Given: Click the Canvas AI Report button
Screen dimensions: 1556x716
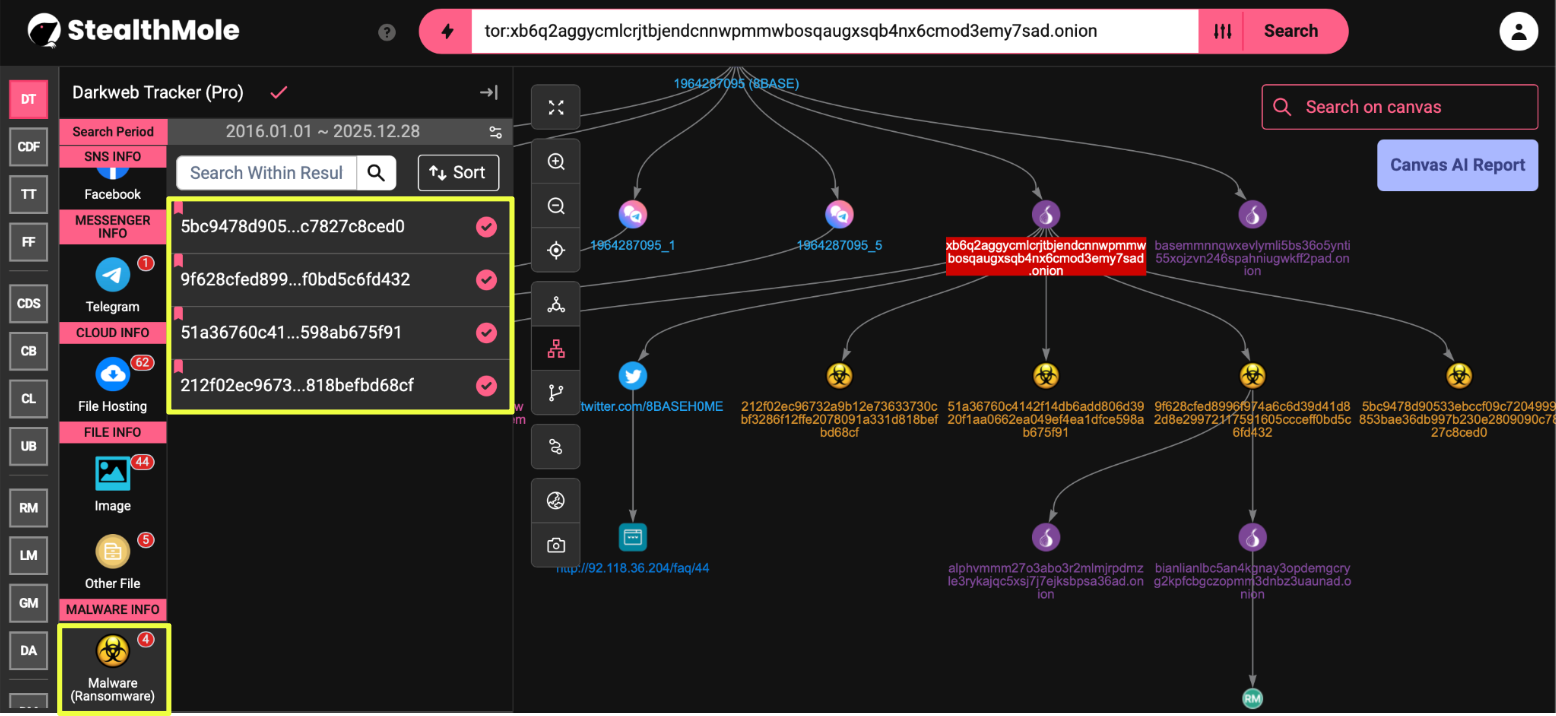Looking at the screenshot, I should click(1457, 165).
